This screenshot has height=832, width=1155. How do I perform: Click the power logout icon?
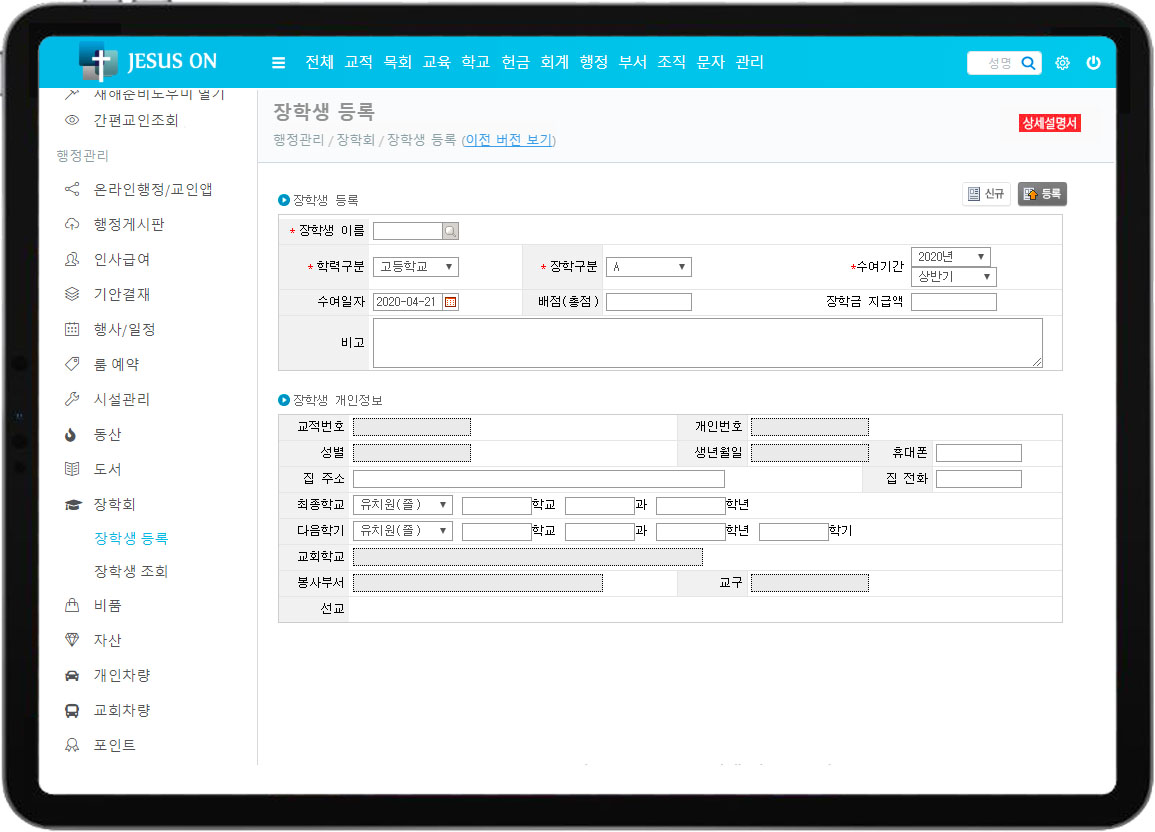(1093, 63)
